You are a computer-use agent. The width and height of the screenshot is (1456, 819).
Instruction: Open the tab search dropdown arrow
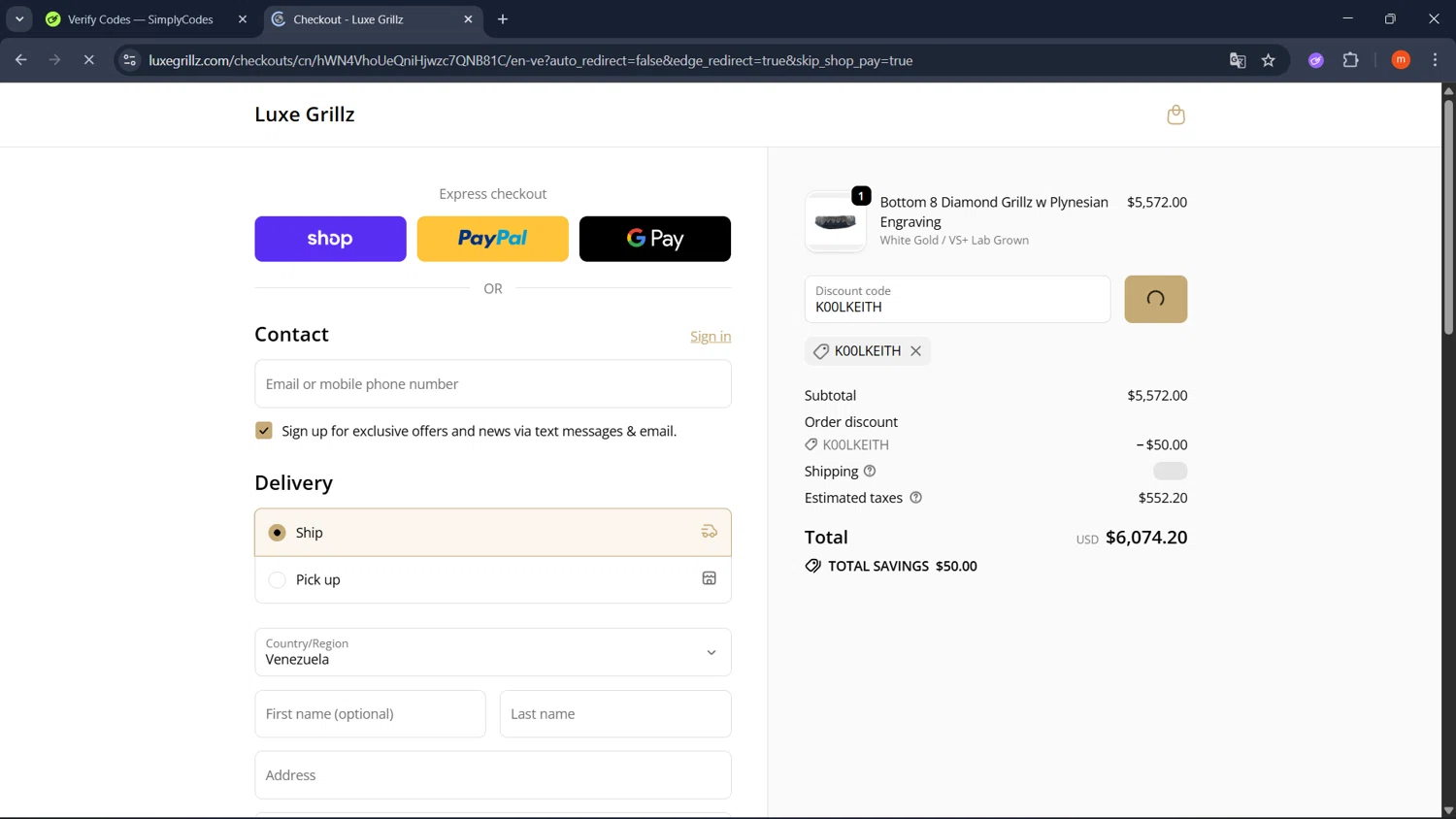click(19, 19)
